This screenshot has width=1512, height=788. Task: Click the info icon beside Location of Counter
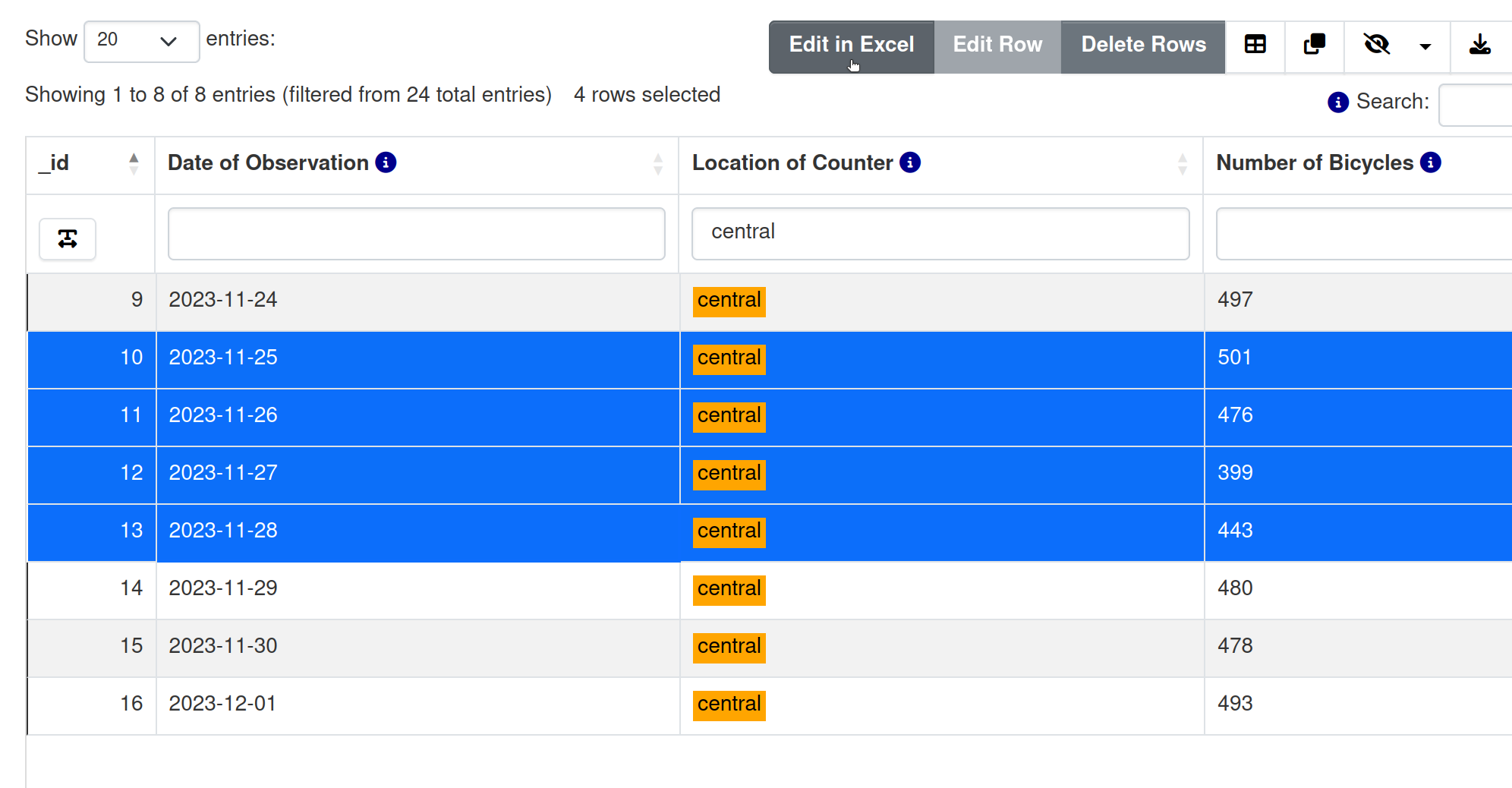pyautogui.click(x=911, y=162)
